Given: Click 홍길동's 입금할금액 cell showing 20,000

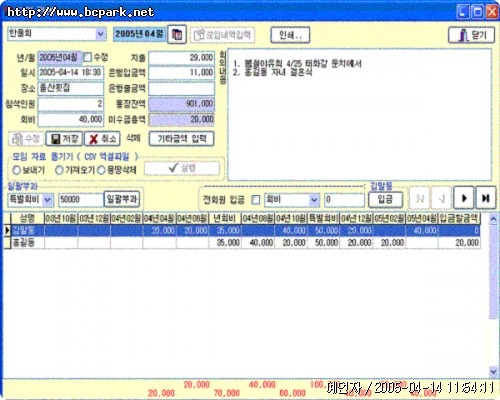Looking at the screenshot, I should coord(459,242).
